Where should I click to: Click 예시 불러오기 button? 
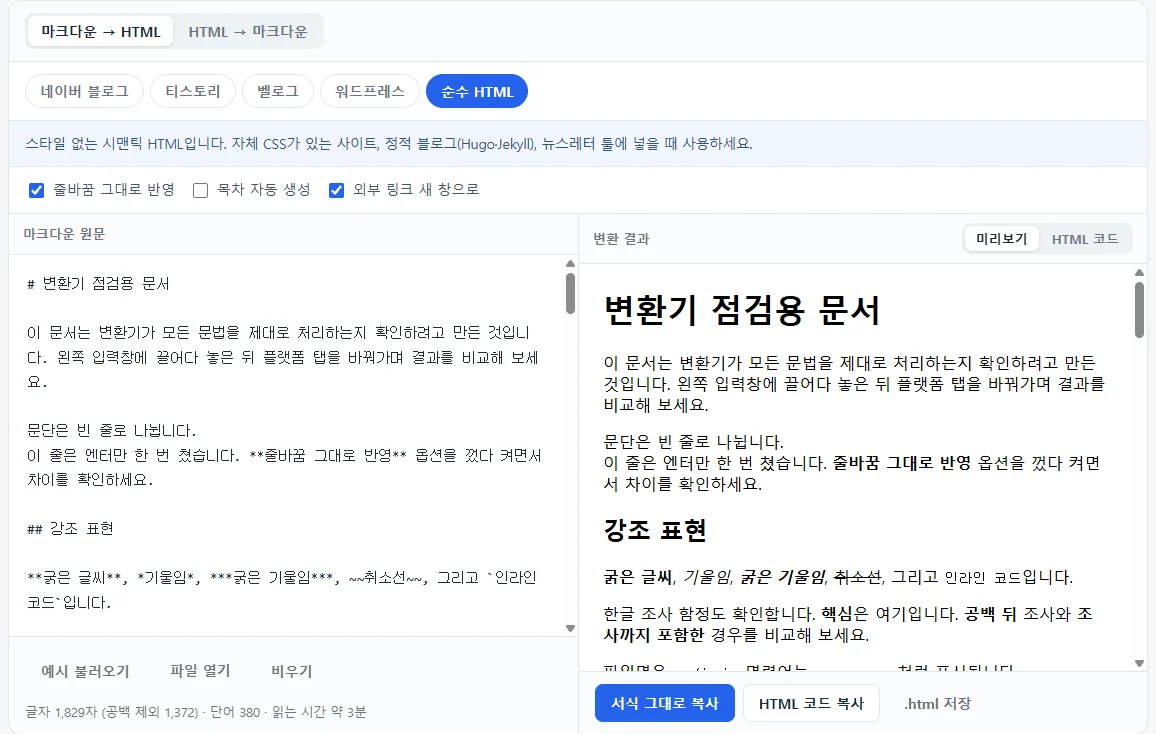[x=86, y=671]
